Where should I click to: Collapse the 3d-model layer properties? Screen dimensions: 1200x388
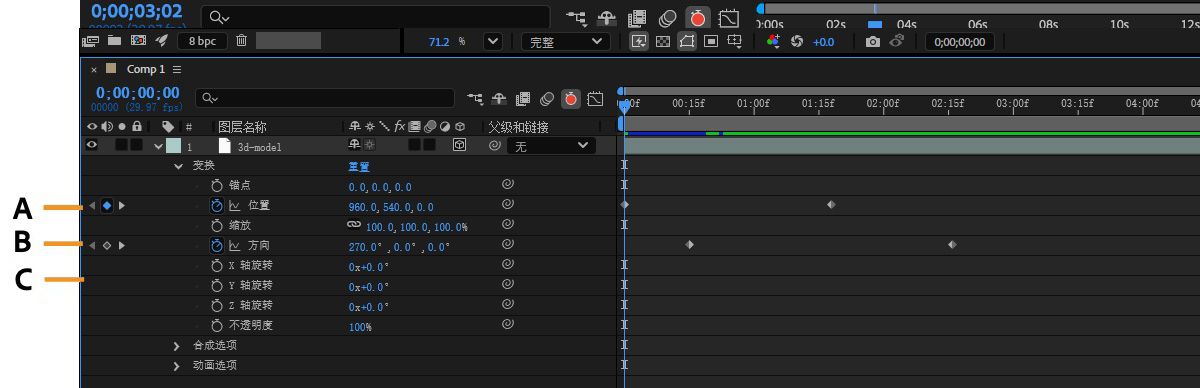point(158,146)
